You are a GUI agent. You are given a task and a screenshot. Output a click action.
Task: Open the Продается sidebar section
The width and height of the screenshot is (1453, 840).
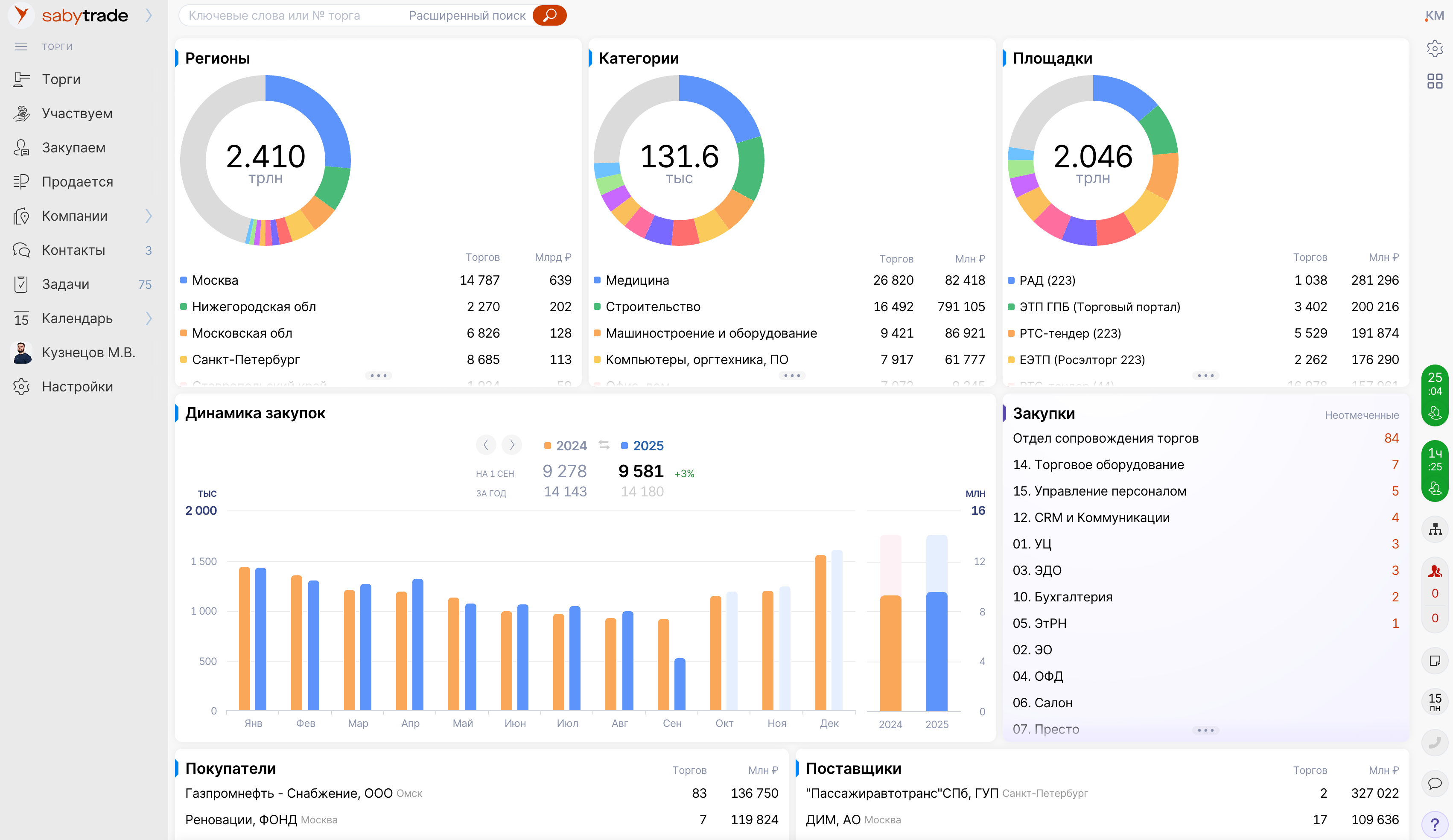tap(77, 181)
